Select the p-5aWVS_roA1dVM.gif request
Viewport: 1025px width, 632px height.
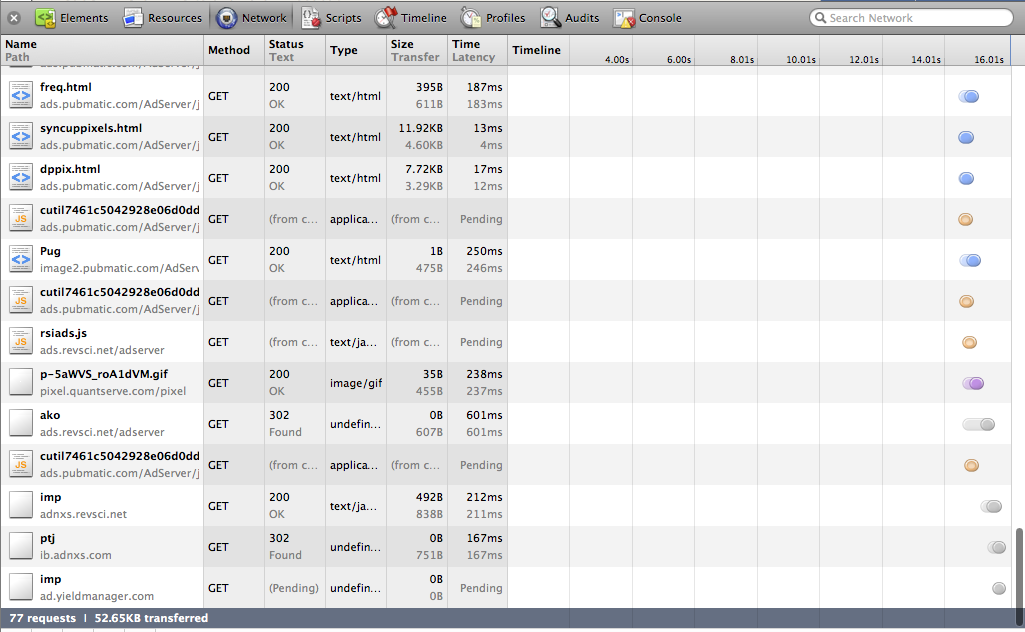[x=104, y=374]
